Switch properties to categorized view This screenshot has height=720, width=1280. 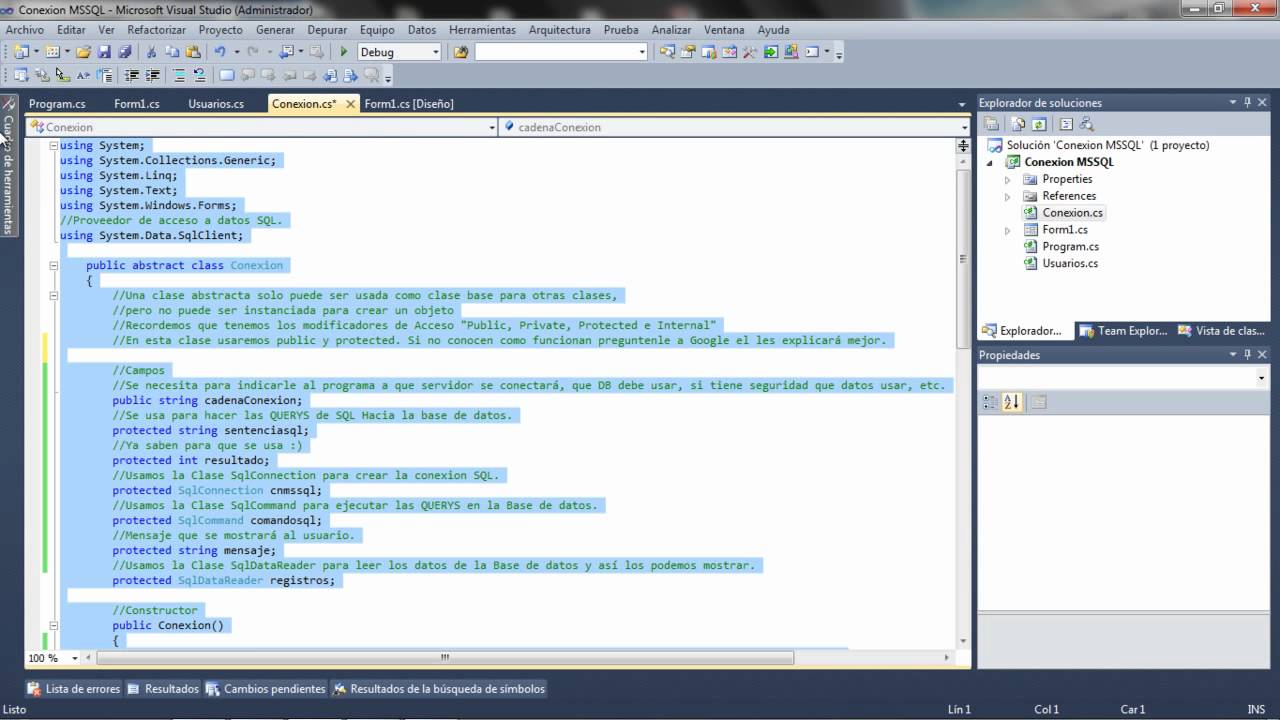tap(991, 402)
